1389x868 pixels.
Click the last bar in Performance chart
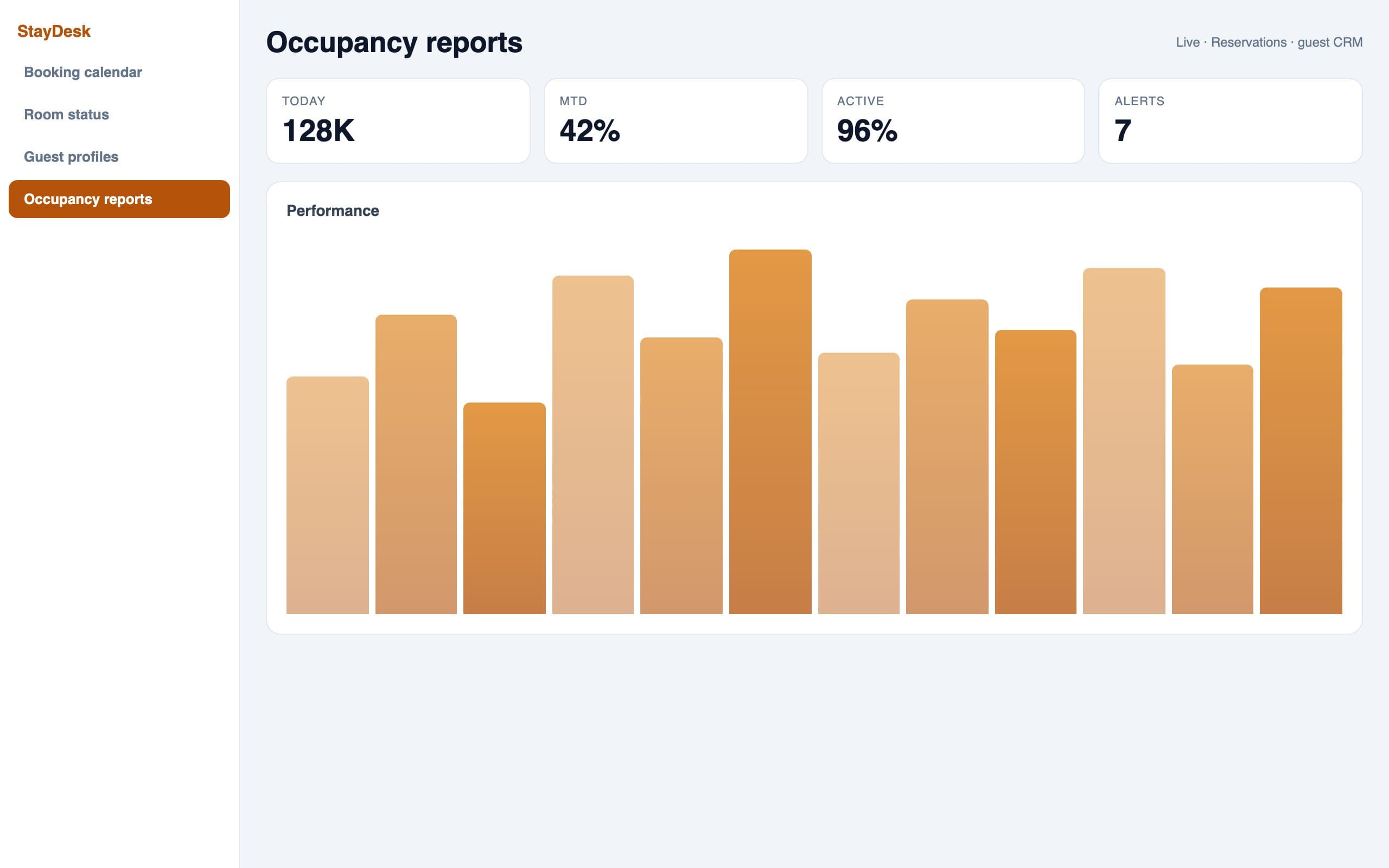click(1301, 451)
